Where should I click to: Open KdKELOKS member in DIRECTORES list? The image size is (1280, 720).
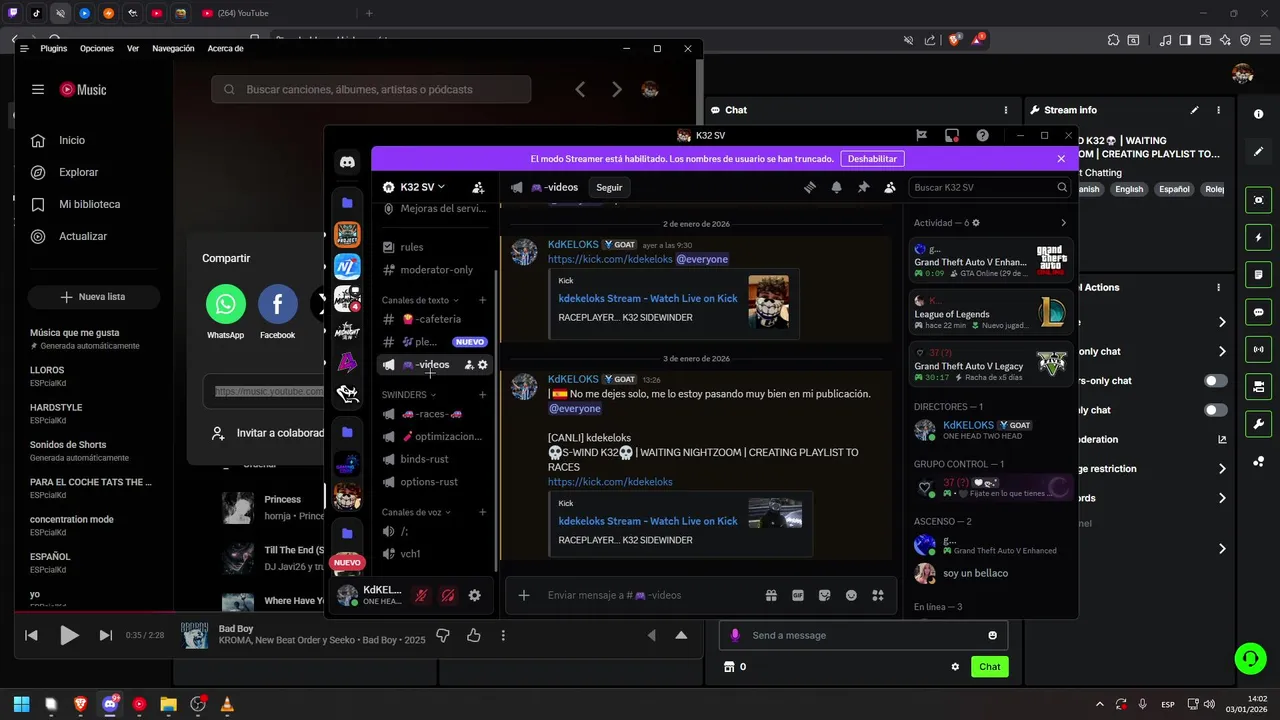point(990,430)
